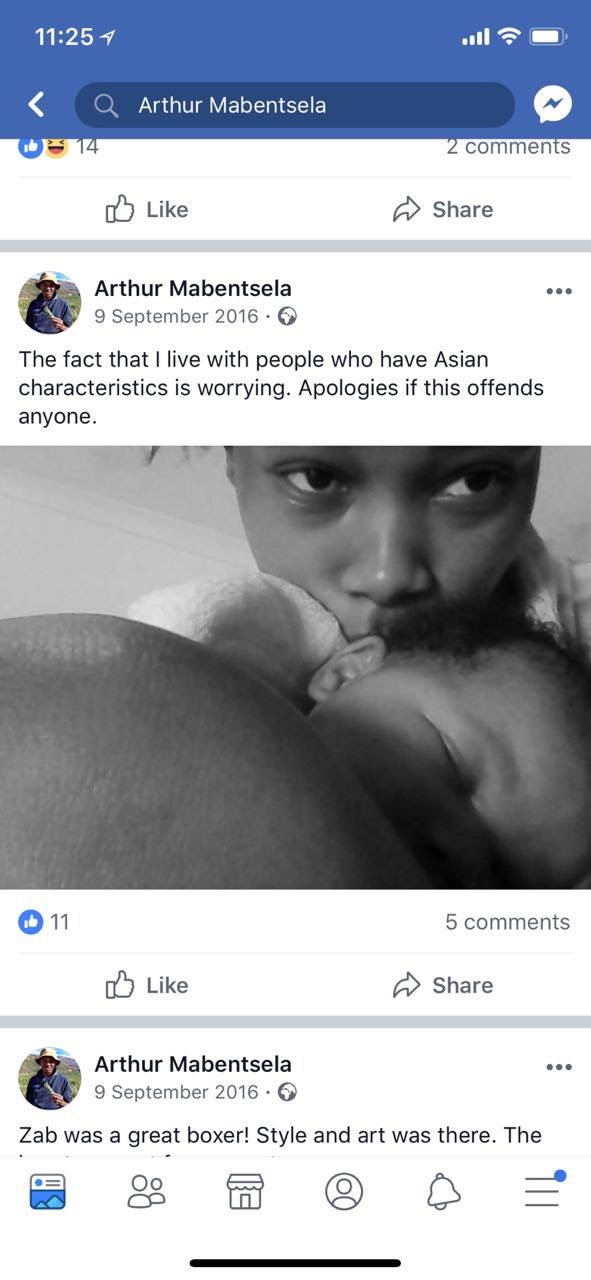This screenshot has height=1280, width=591.
Task: View the 5 comments on the post
Action: [507, 922]
